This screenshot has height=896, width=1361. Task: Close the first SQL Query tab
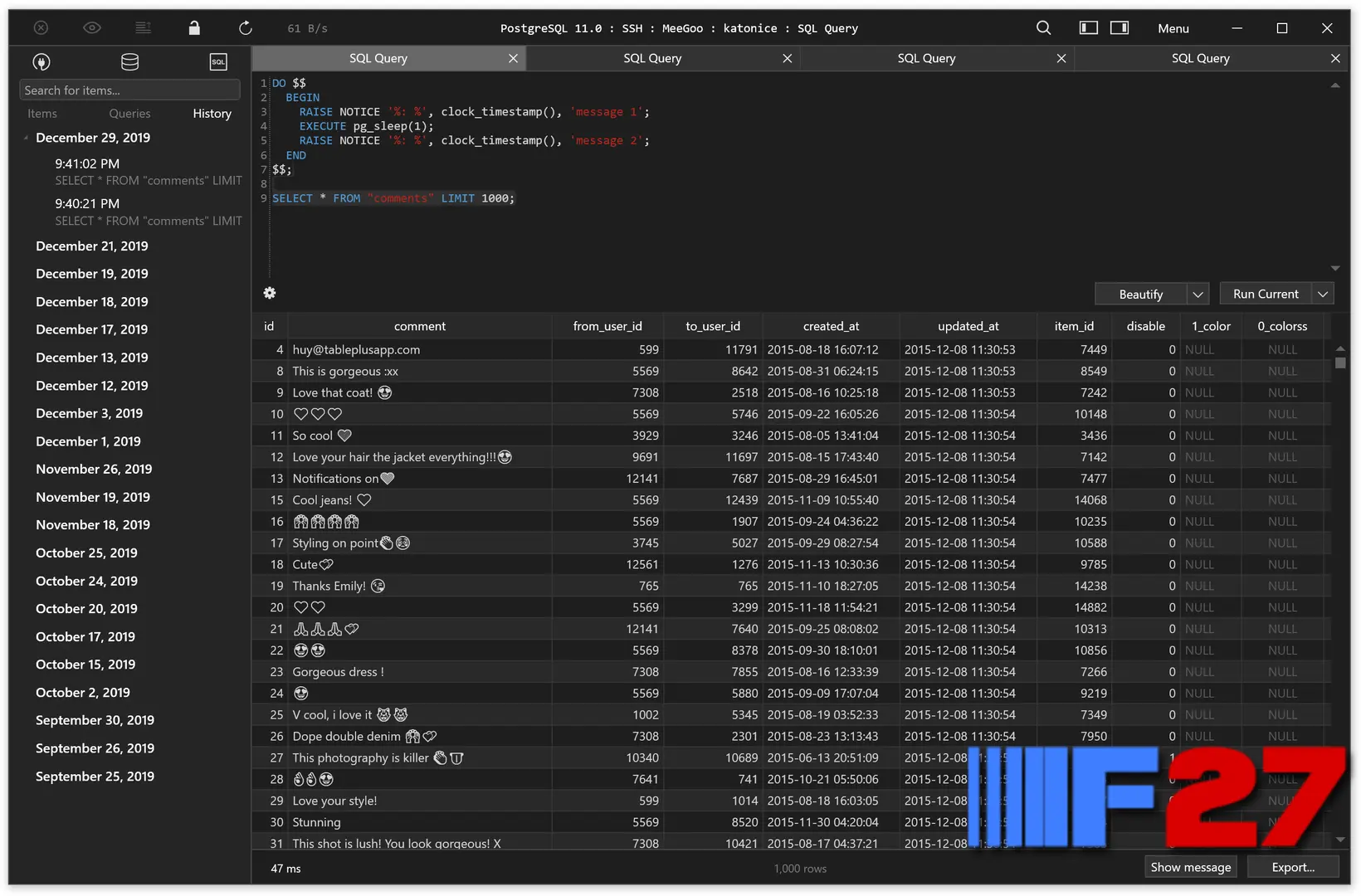tap(513, 58)
